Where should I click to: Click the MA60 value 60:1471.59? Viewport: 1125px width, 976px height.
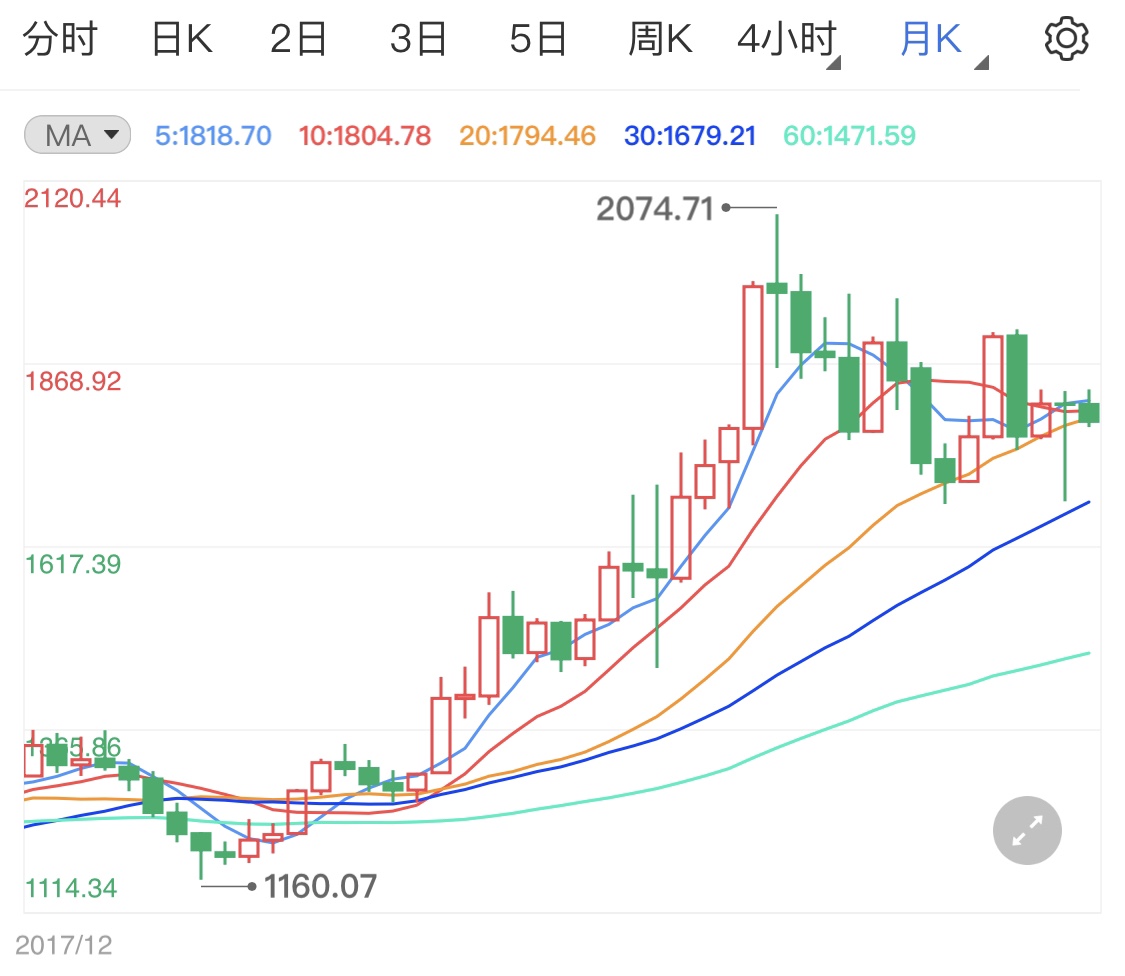pyautogui.click(x=849, y=136)
